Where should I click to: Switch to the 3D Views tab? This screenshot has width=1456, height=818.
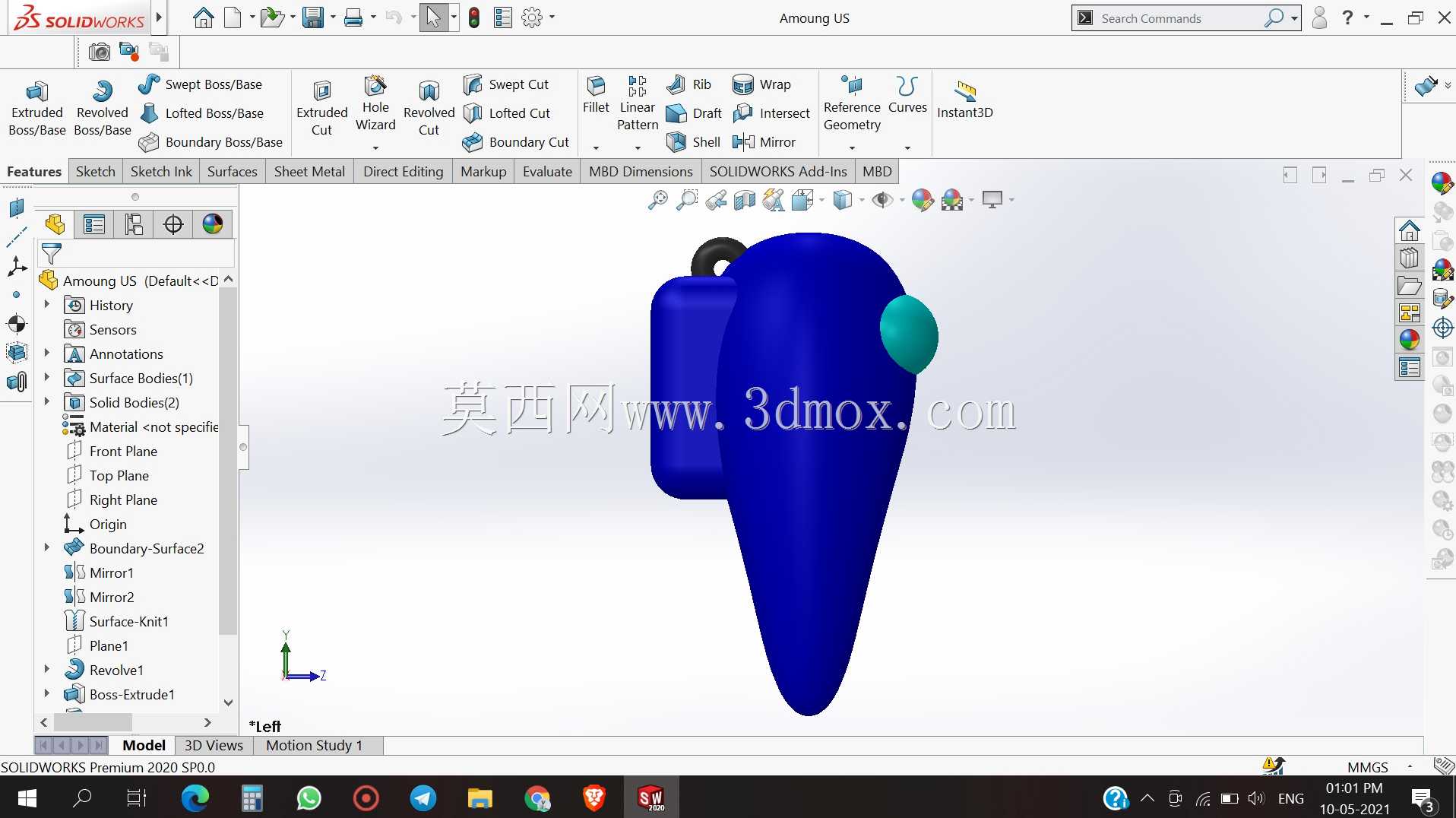point(214,746)
